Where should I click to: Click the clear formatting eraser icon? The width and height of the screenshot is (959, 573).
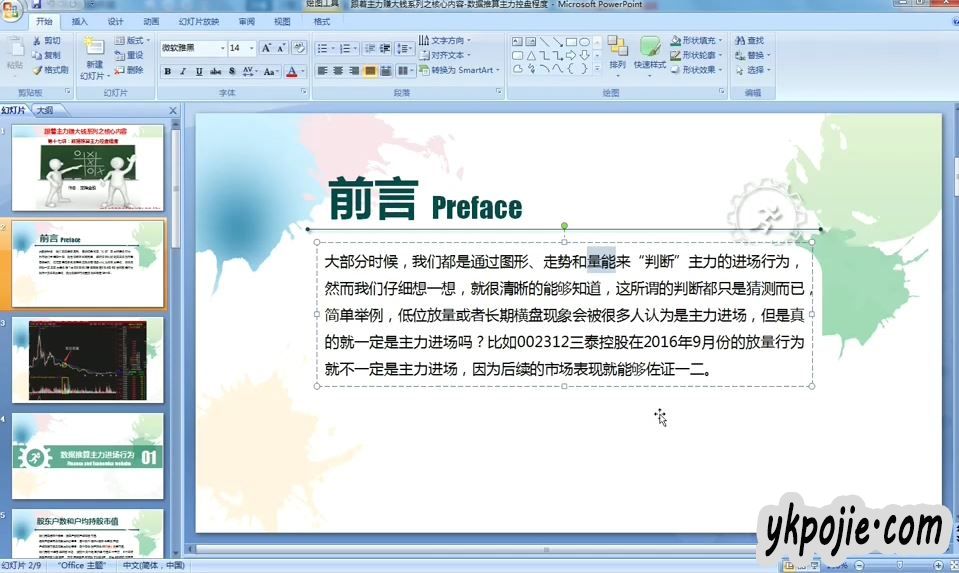click(298, 48)
